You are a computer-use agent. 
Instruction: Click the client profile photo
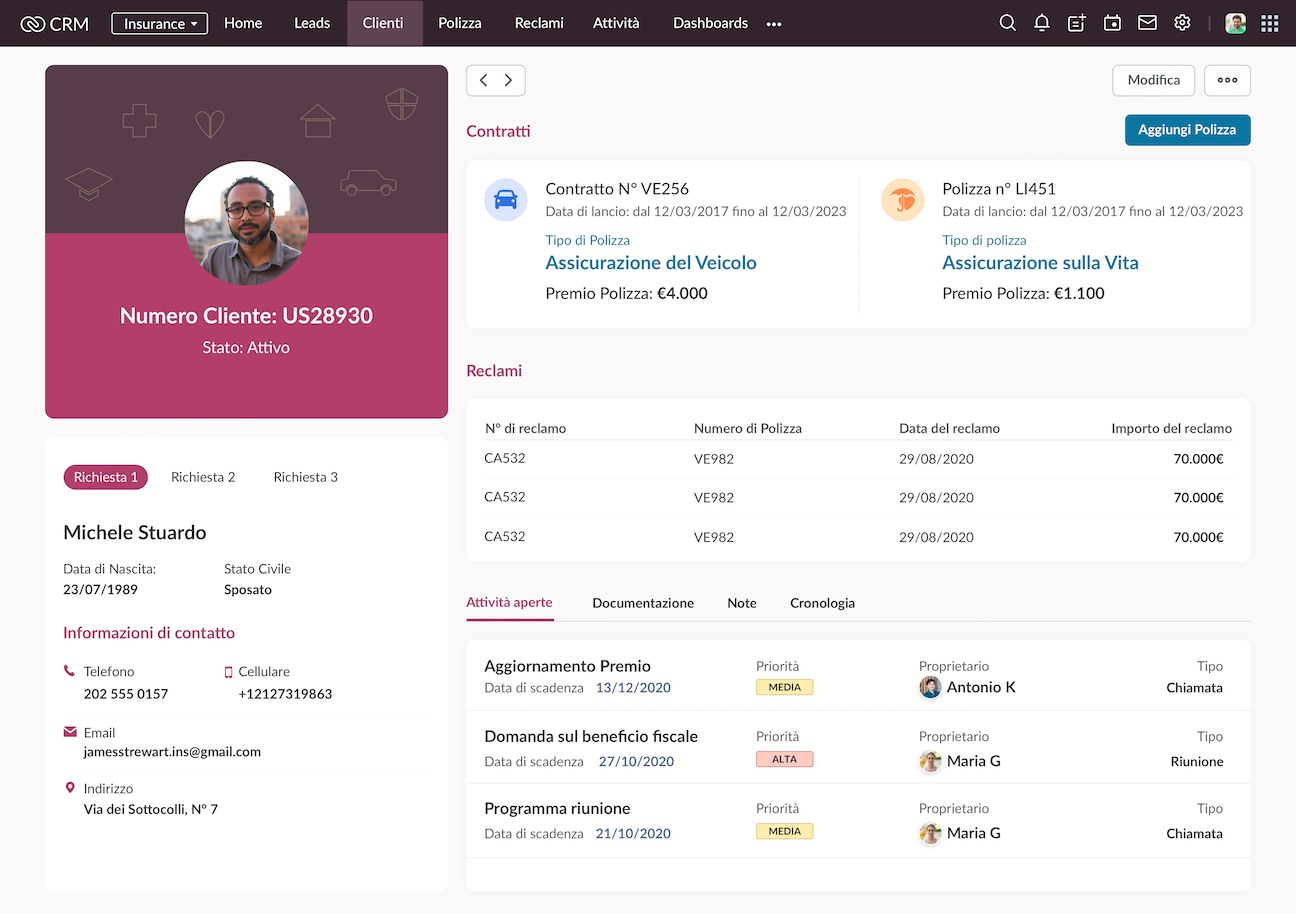tap(246, 223)
